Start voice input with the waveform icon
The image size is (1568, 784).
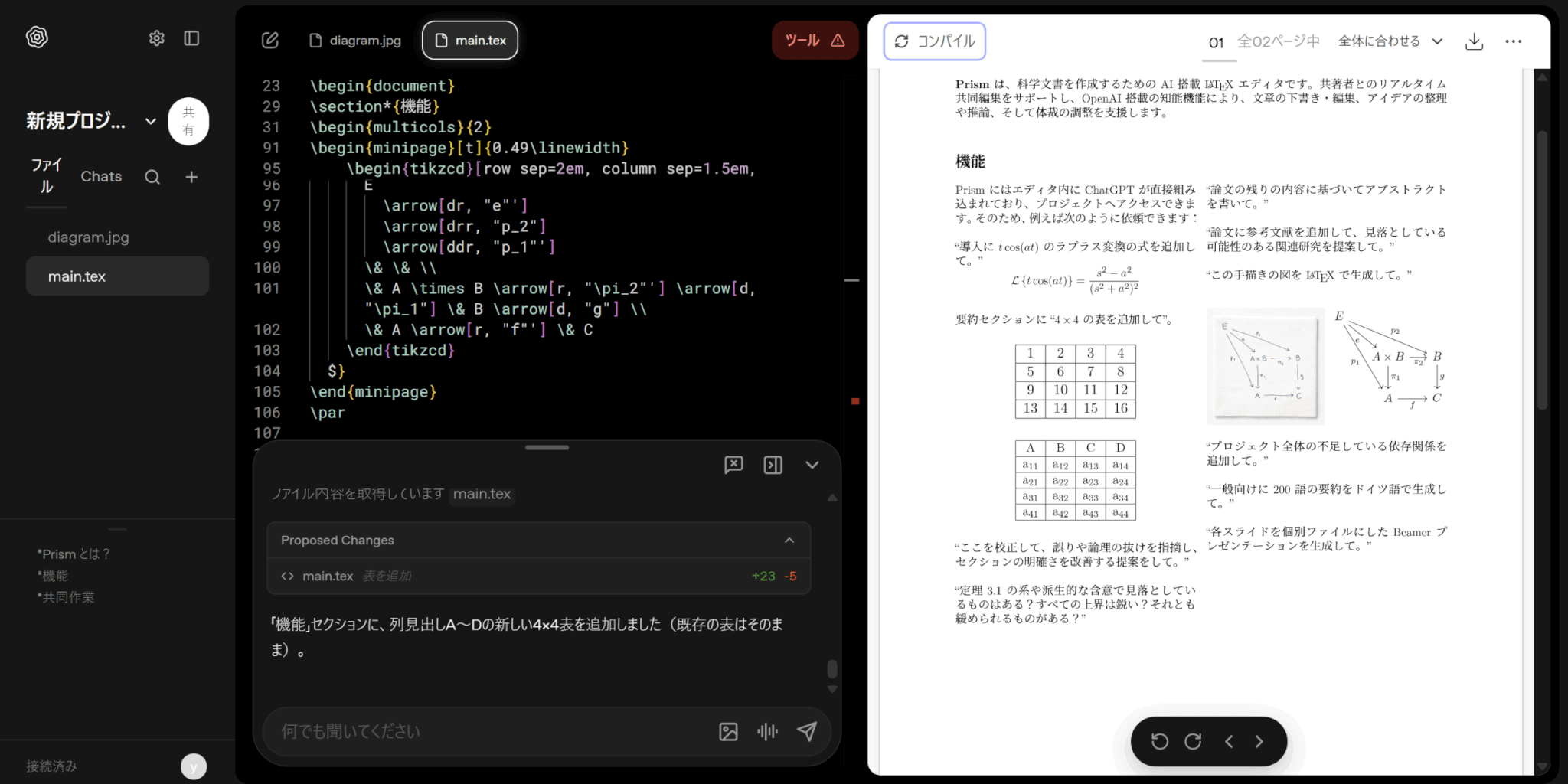coord(767,732)
